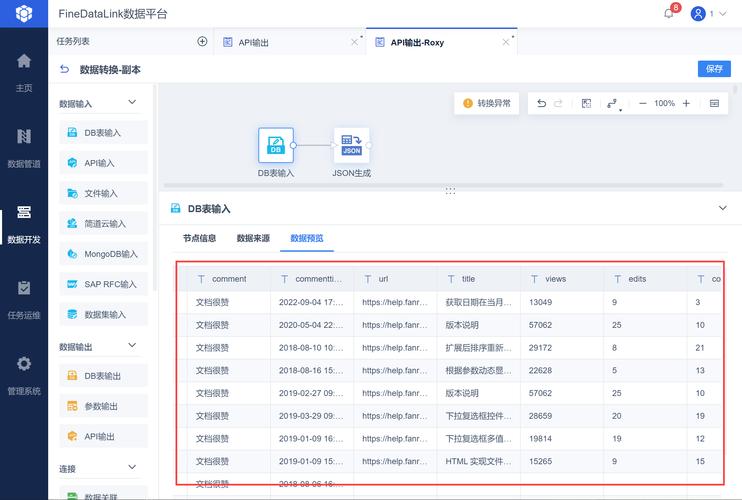Screen dimensions: 742x500
Task: Choose 数据集输入 from the operator list
Action: point(103,315)
